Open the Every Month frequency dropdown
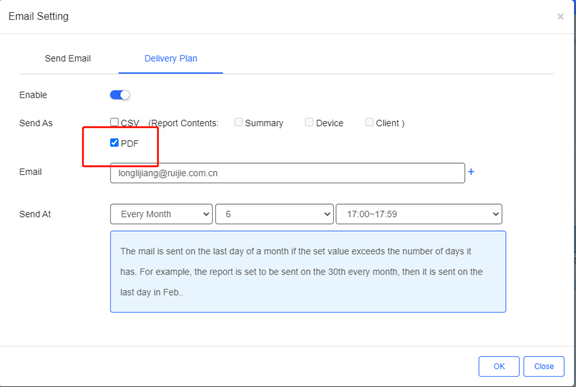The width and height of the screenshot is (576, 387). (161, 214)
